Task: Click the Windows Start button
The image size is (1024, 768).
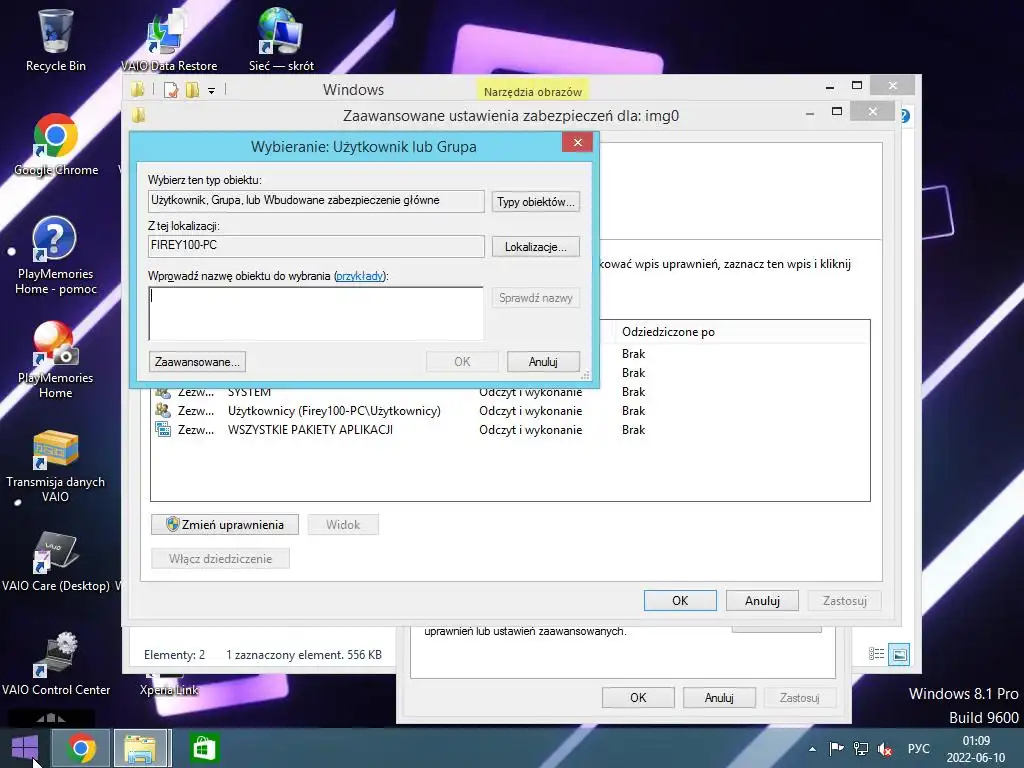Action: 25,748
